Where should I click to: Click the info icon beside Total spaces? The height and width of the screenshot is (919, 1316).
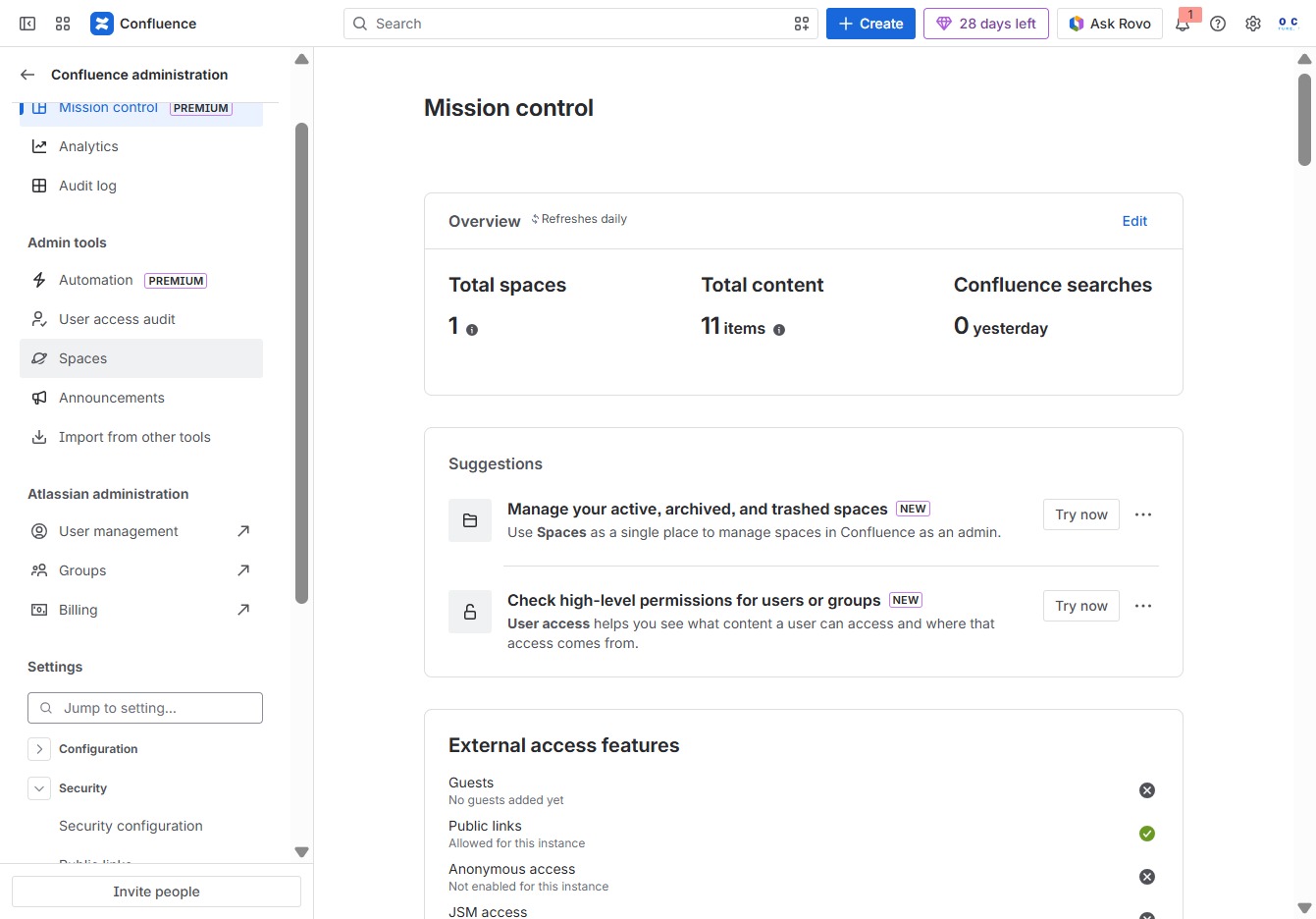tap(472, 330)
